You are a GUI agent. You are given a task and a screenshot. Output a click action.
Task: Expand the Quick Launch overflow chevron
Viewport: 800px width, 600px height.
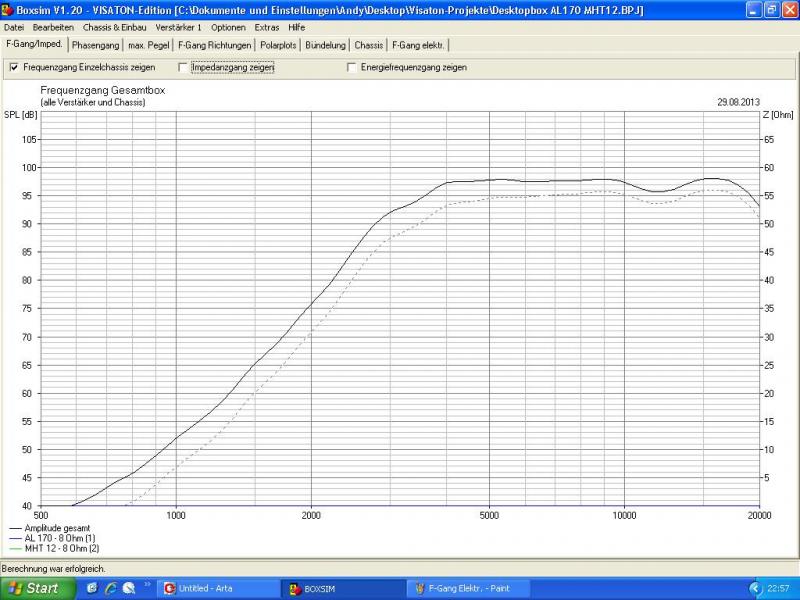pos(148,584)
